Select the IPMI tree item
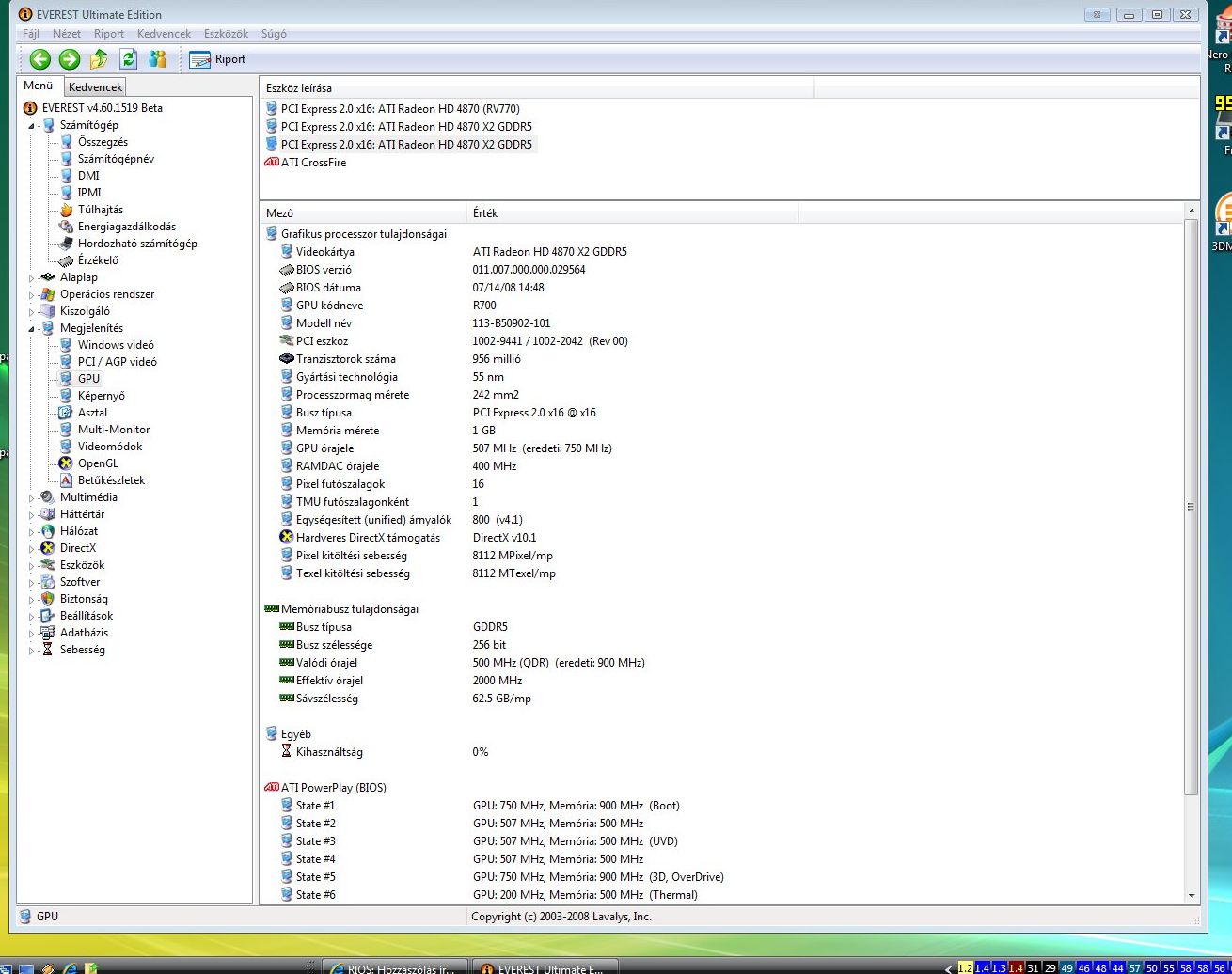The height and width of the screenshot is (974, 1232). [89, 193]
